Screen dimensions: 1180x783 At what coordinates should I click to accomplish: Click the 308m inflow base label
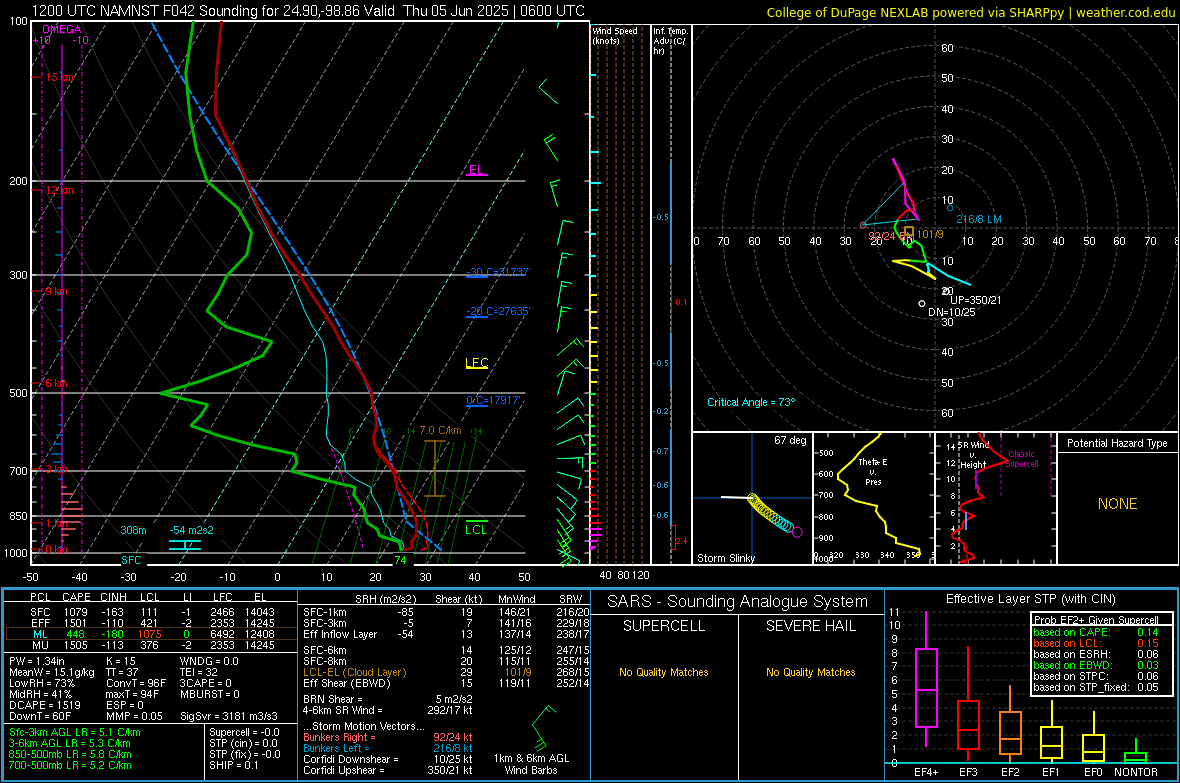click(133, 530)
